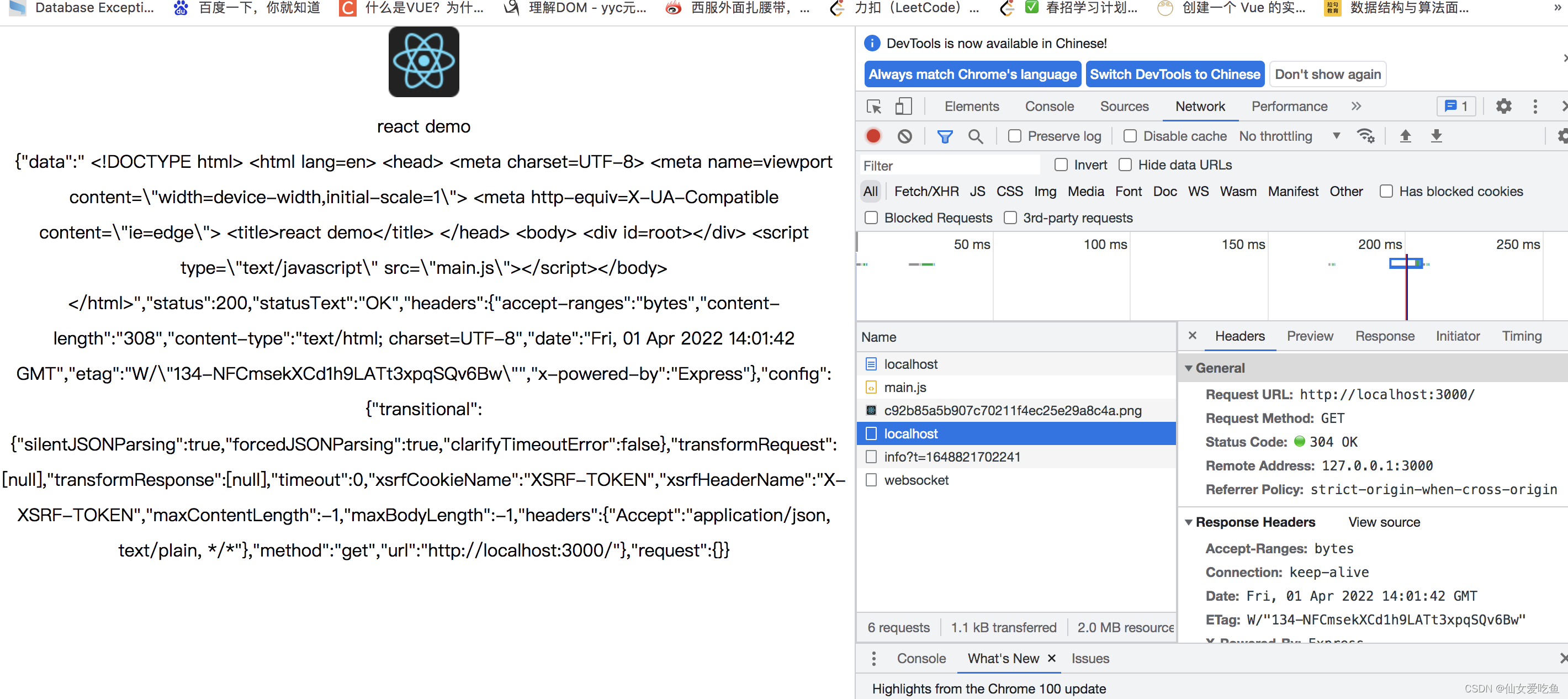The height and width of the screenshot is (699, 1568).
Task: Open the network search magnifier
Action: [975, 136]
